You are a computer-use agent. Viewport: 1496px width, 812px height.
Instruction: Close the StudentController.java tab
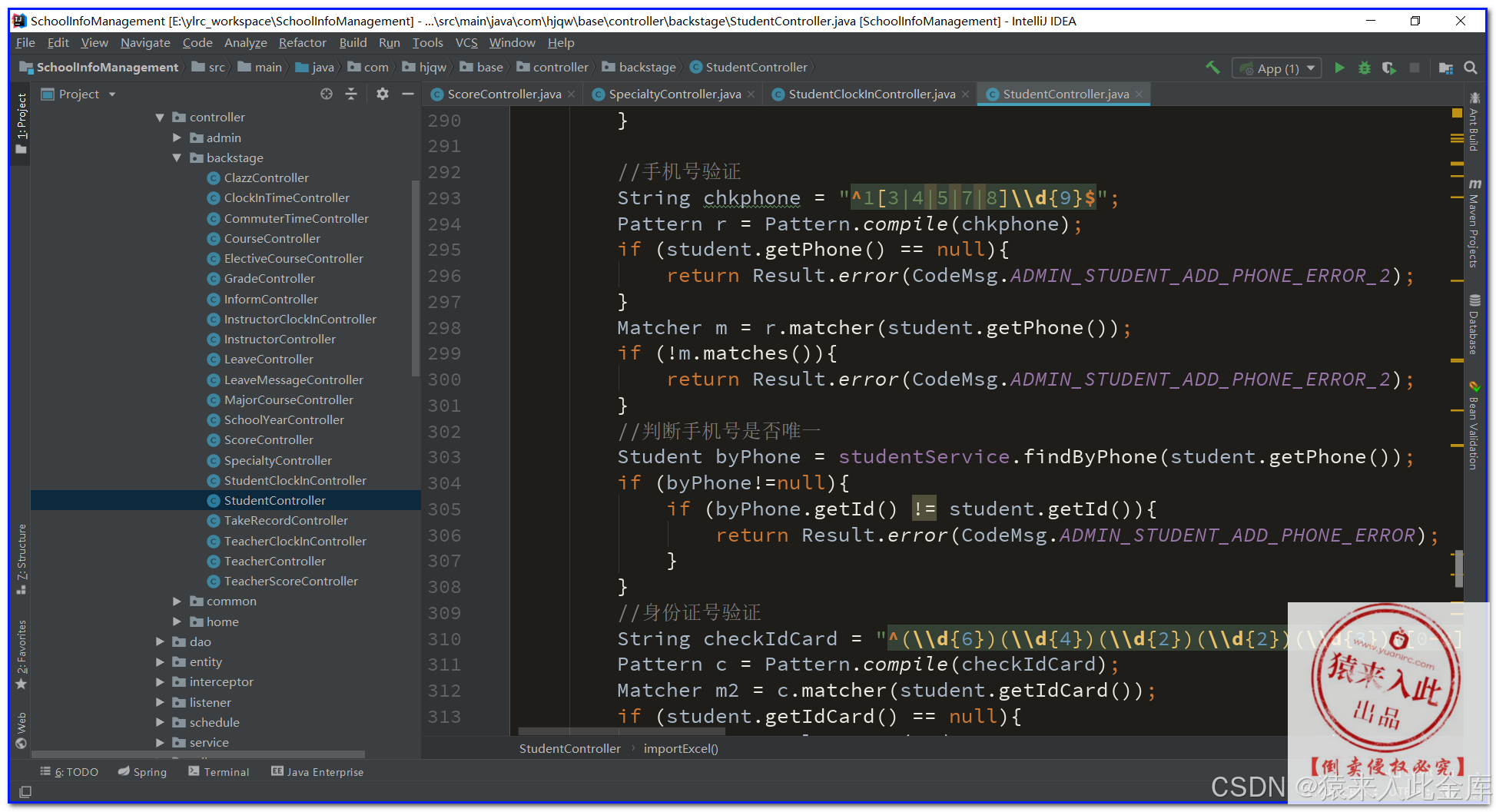tap(1139, 94)
